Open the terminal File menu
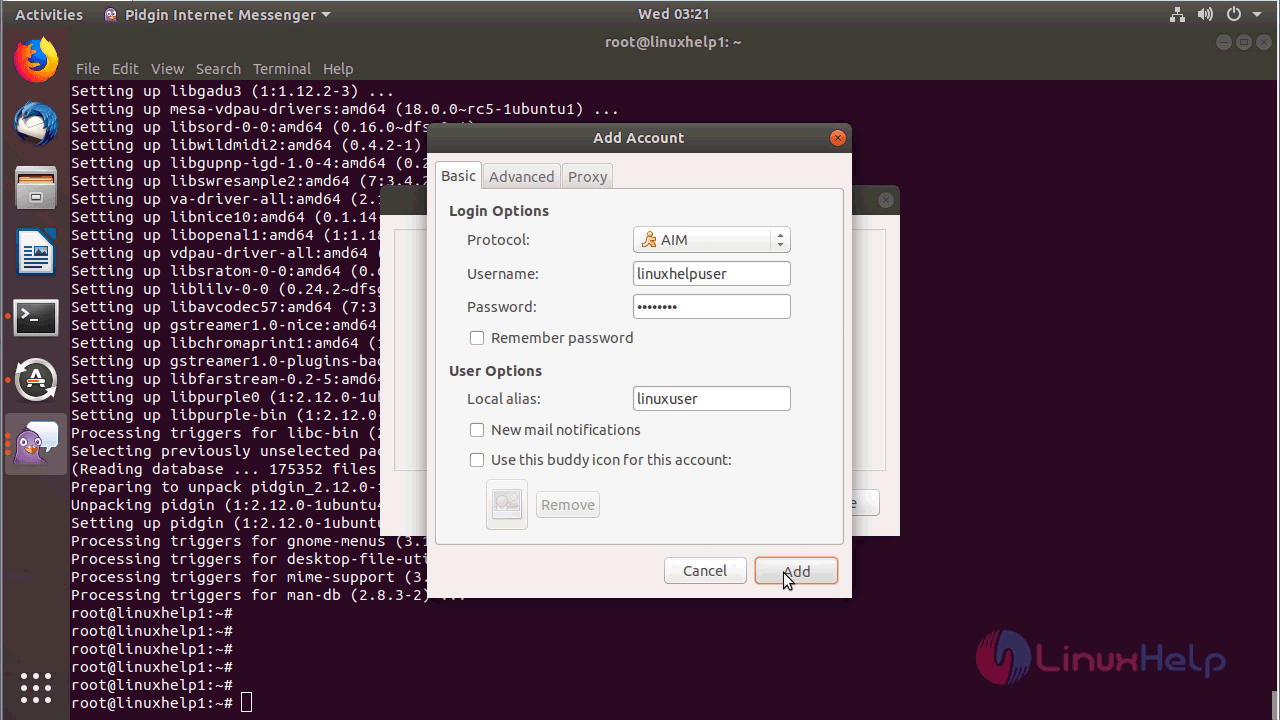Viewport: 1280px width, 720px height. [x=88, y=69]
